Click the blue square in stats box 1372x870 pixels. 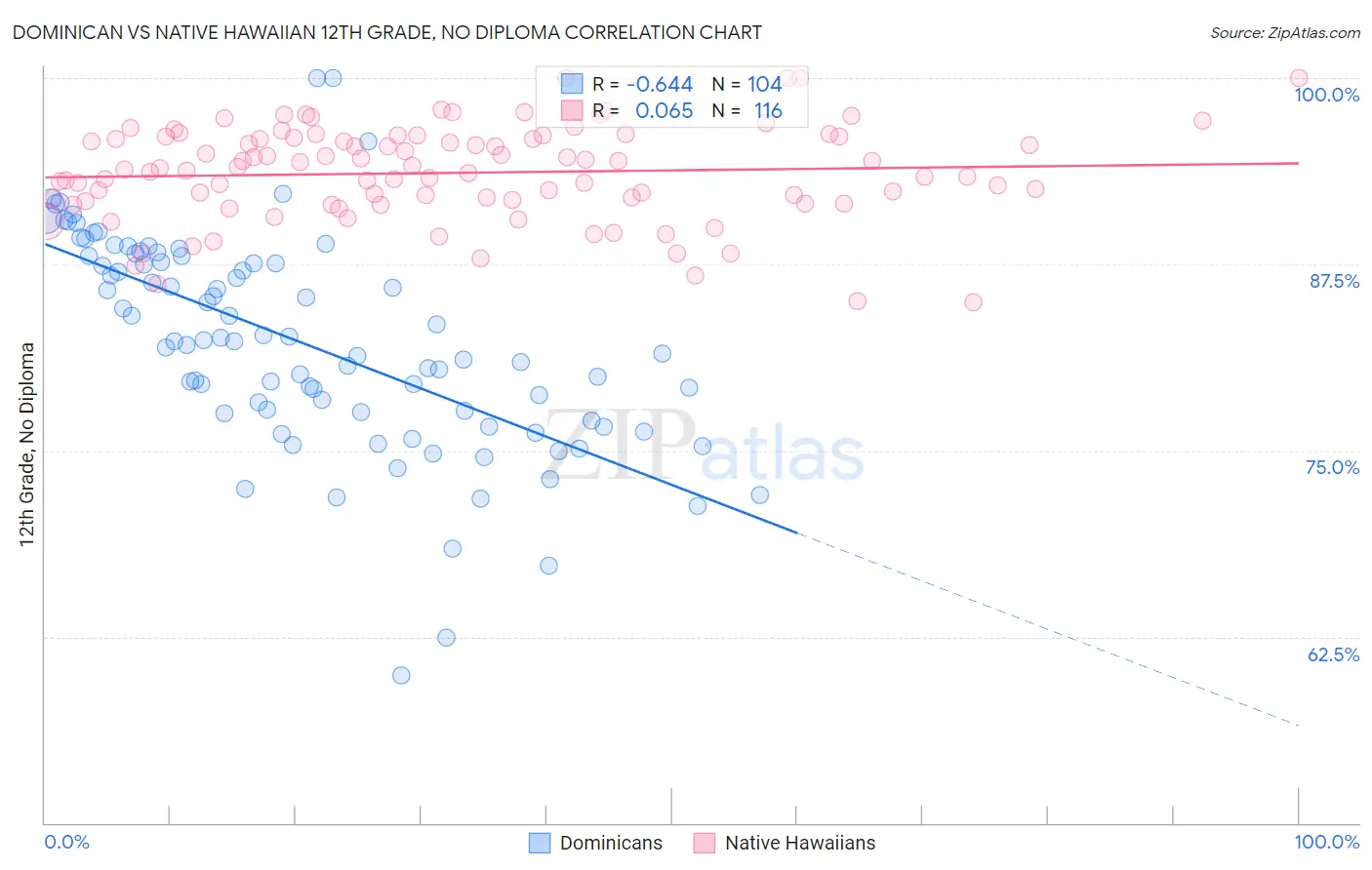click(x=571, y=84)
